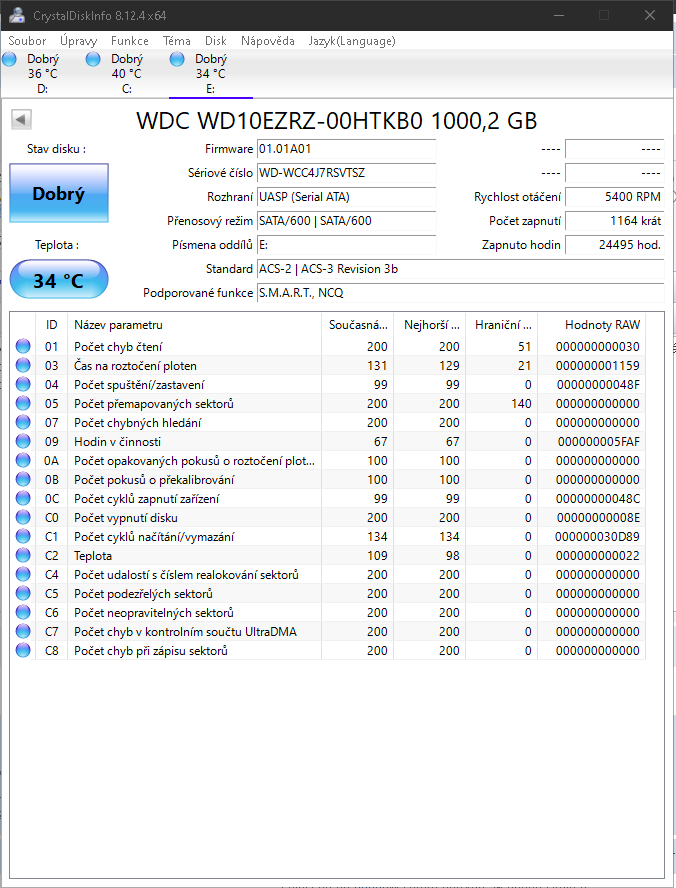Click RAW value 000000001159

pos(598,365)
